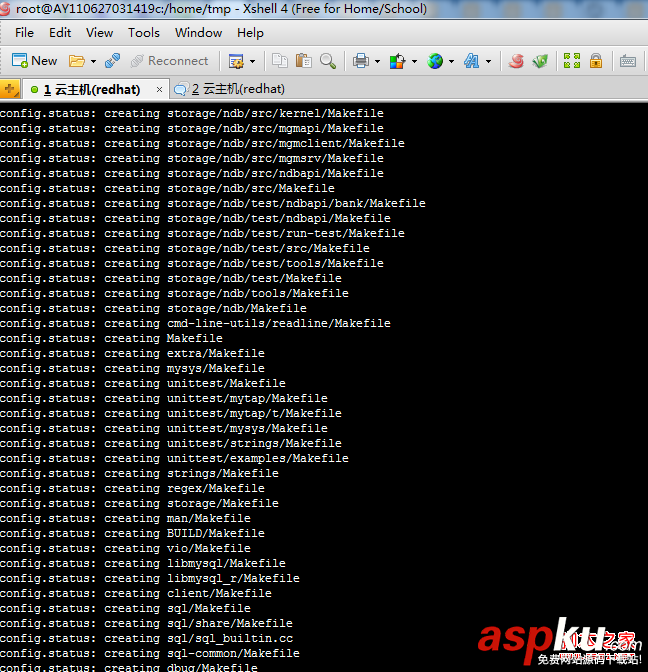
Task: Click the Font icon
Action: (471, 61)
